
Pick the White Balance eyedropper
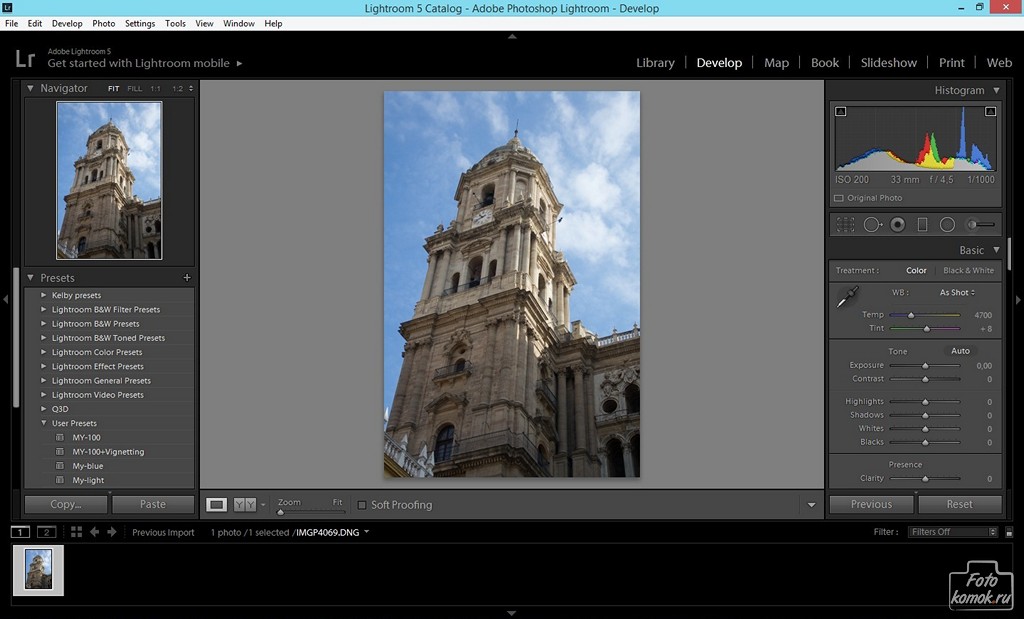click(847, 296)
